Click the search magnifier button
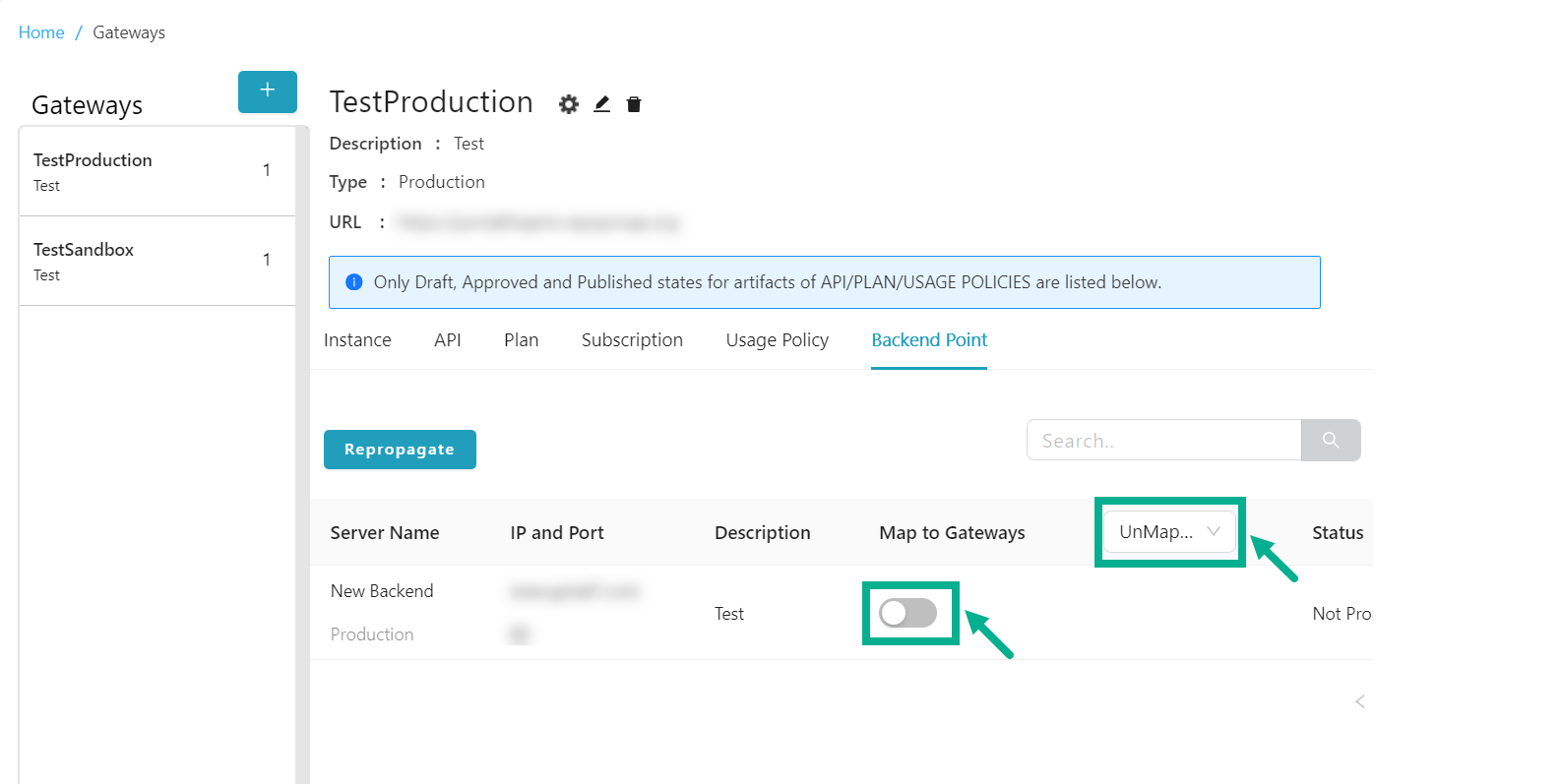1562x784 pixels. 1331,440
